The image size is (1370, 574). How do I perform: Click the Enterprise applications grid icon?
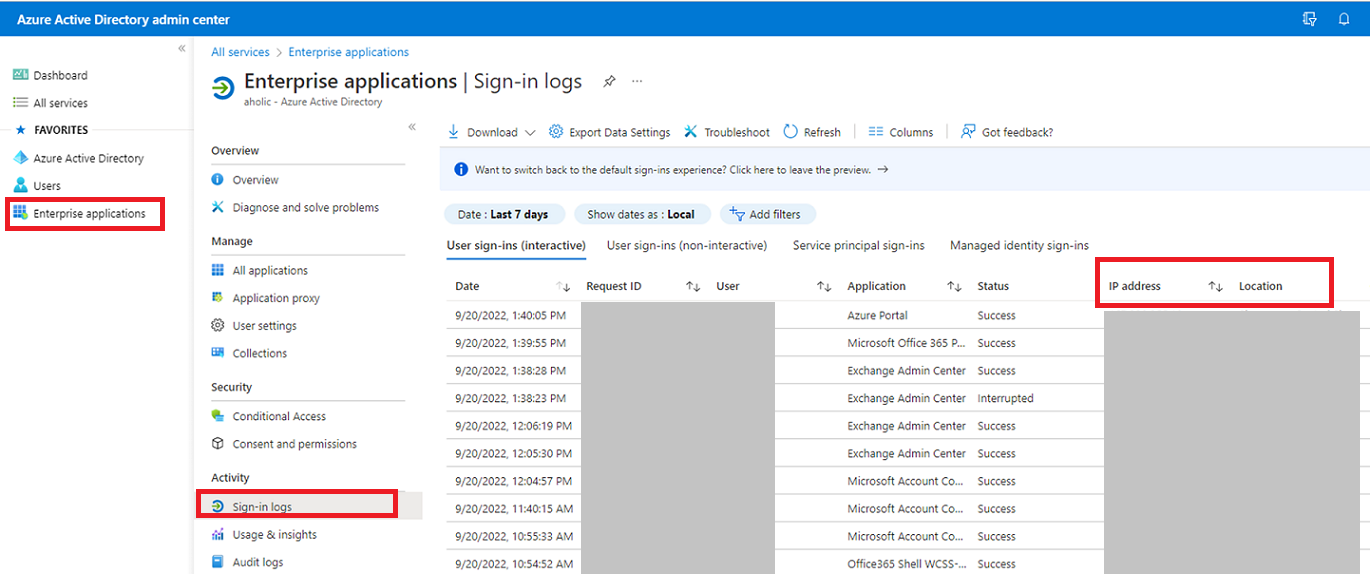(20, 213)
